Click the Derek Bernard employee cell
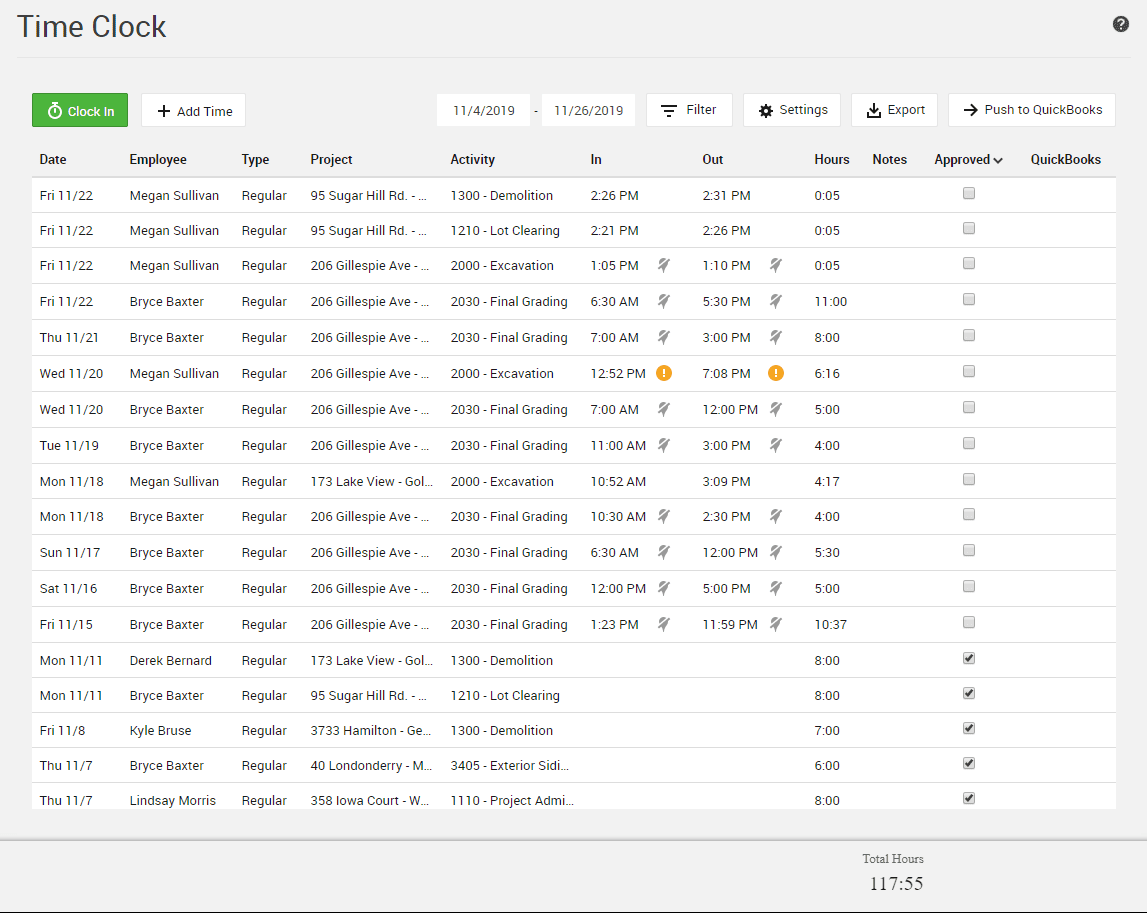 pyautogui.click(x=170, y=660)
